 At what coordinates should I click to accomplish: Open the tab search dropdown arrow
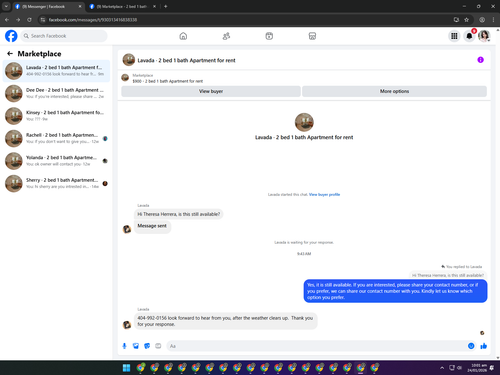click(6, 6)
